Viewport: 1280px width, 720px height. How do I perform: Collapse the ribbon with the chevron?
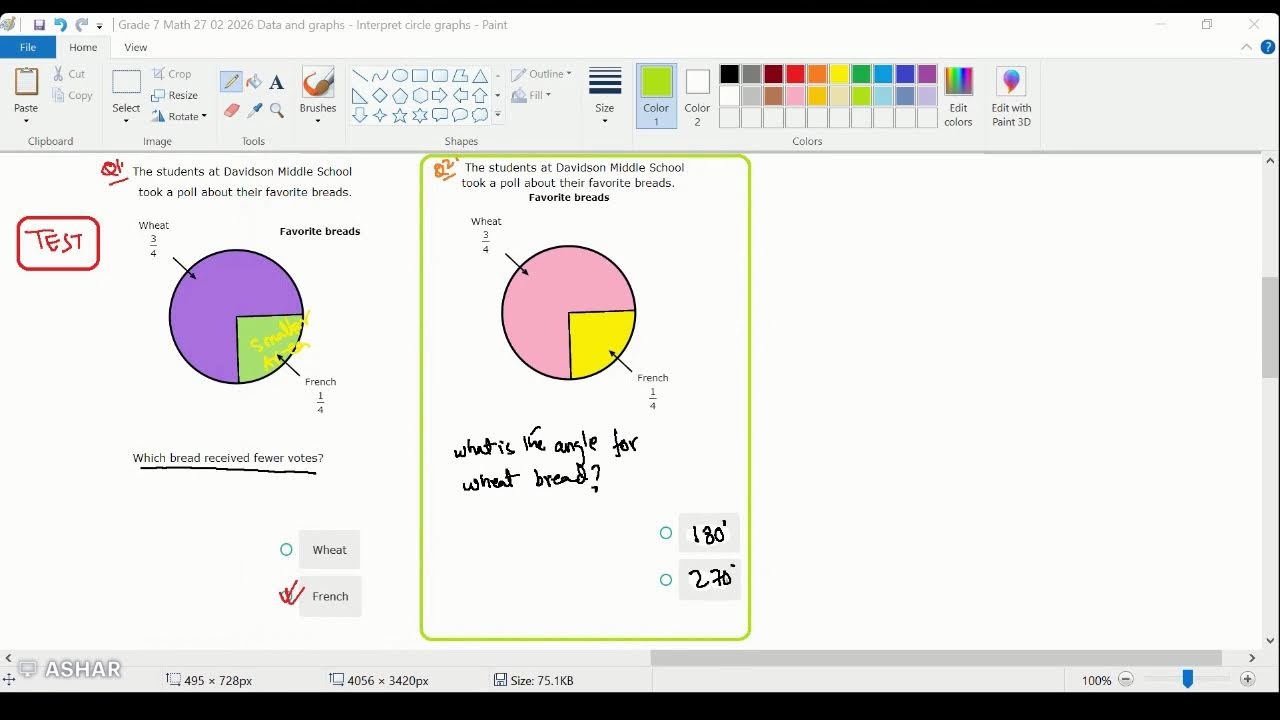1246,47
